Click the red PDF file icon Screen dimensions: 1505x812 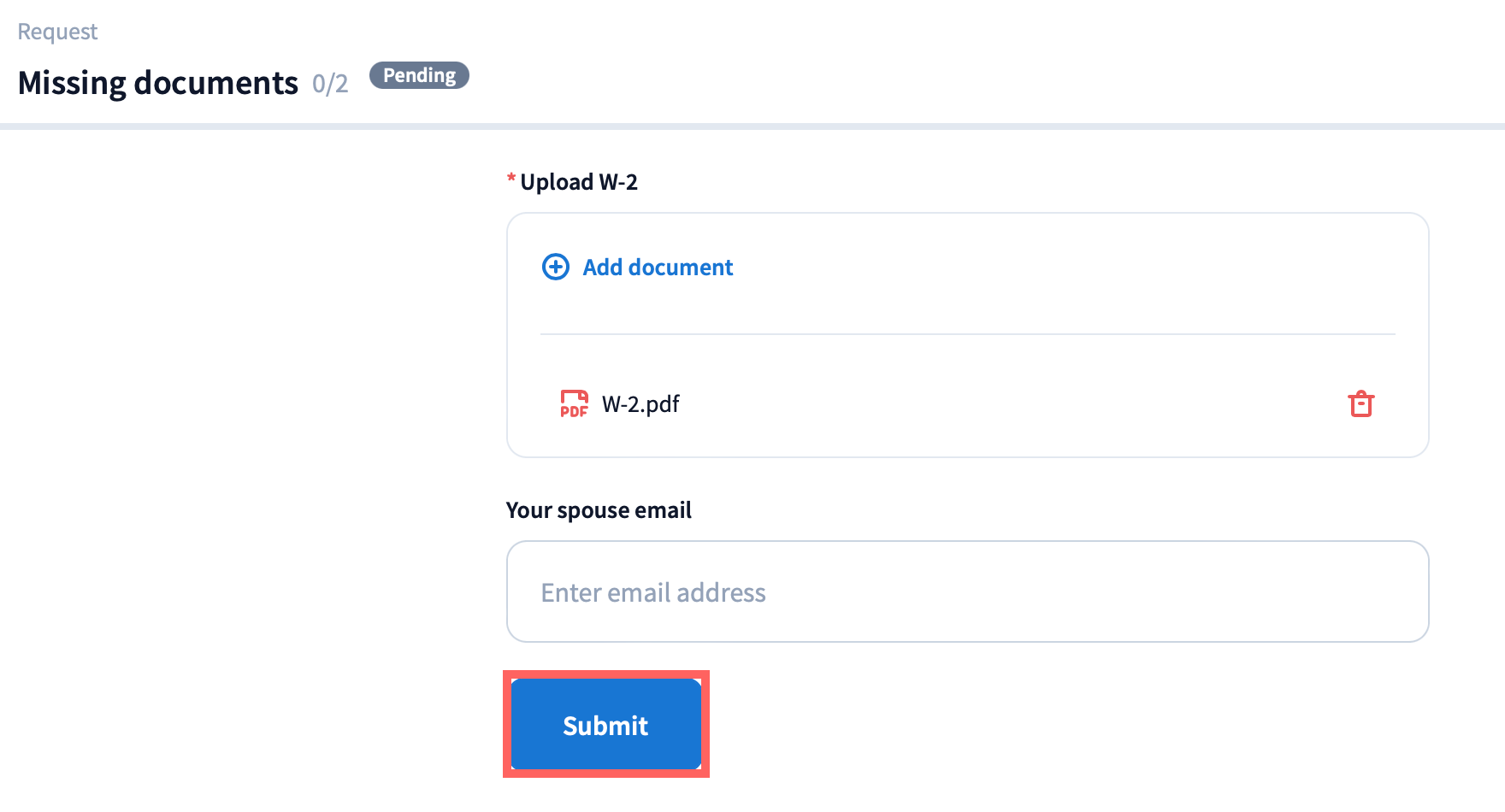click(574, 403)
